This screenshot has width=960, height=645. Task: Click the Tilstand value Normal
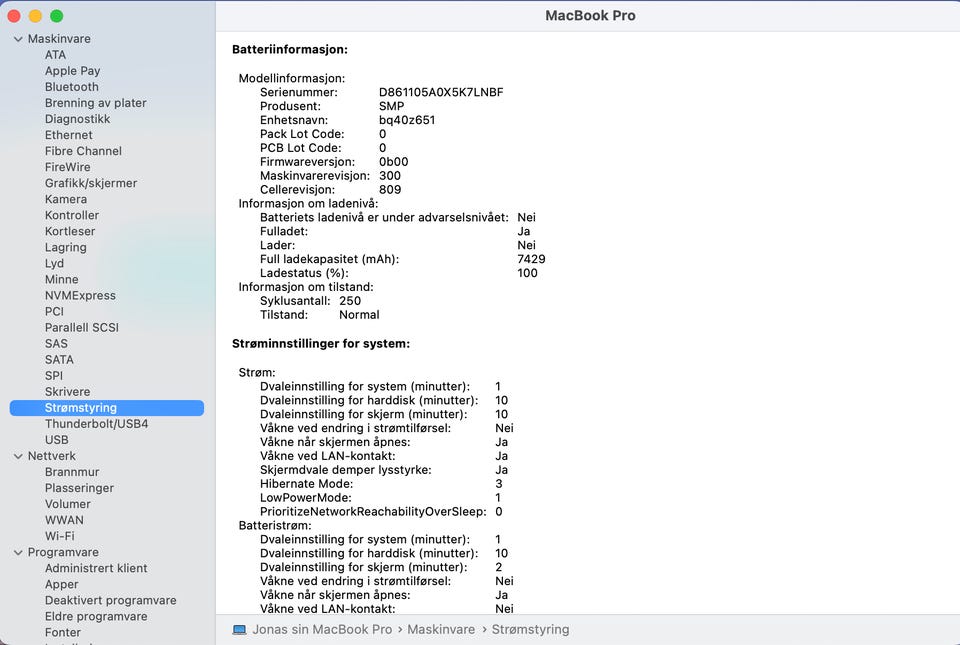coord(359,315)
